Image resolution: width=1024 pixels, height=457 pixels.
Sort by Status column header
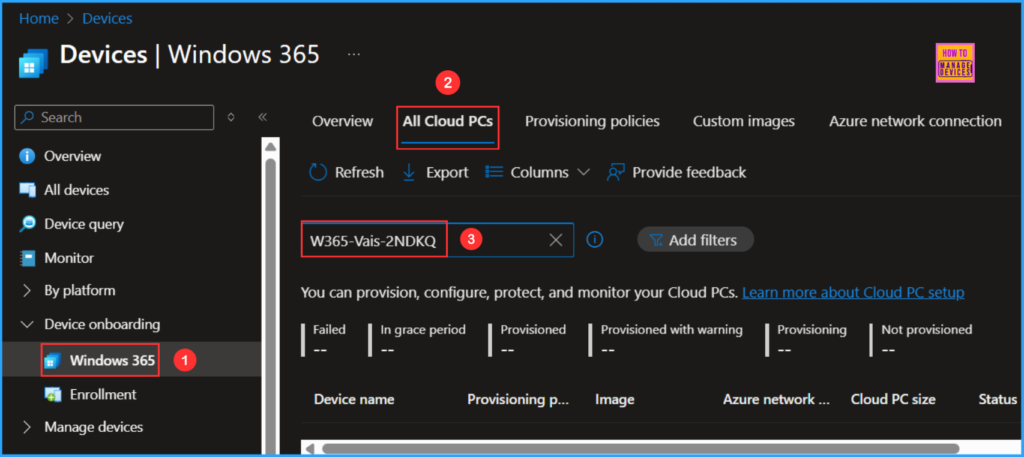998,400
